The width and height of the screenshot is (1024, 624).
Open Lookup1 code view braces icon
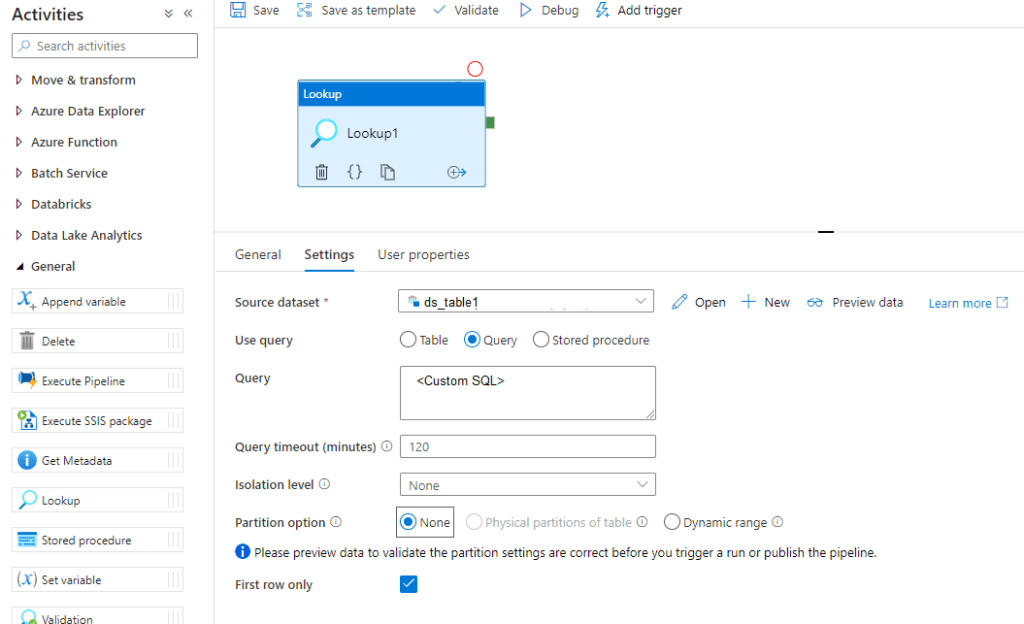[x=354, y=172]
